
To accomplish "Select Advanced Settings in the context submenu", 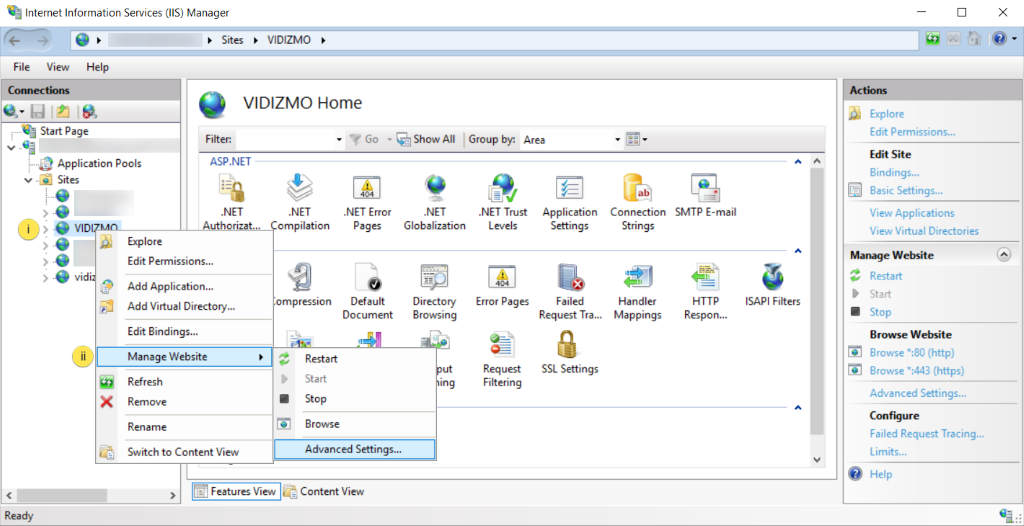I will (353, 449).
